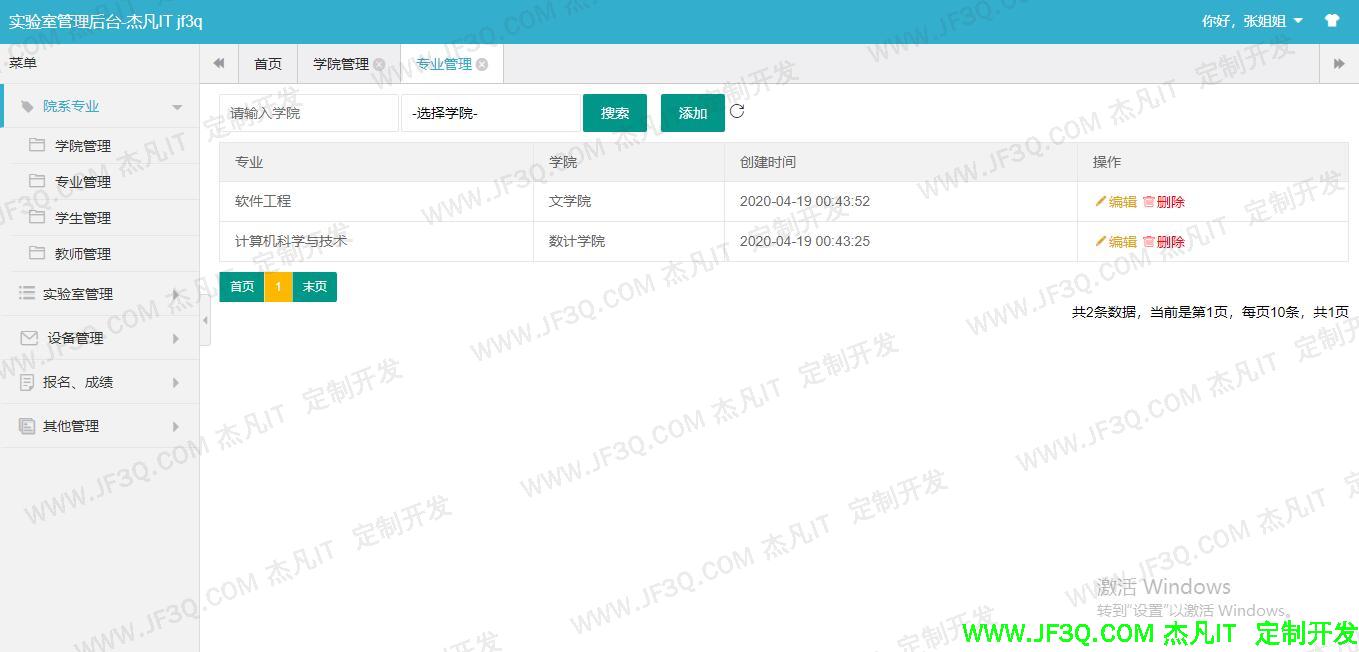Screen dimensions: 1359x652
Task: Open the 选择学院 dropdown
Action: click(x=490, y=113)
